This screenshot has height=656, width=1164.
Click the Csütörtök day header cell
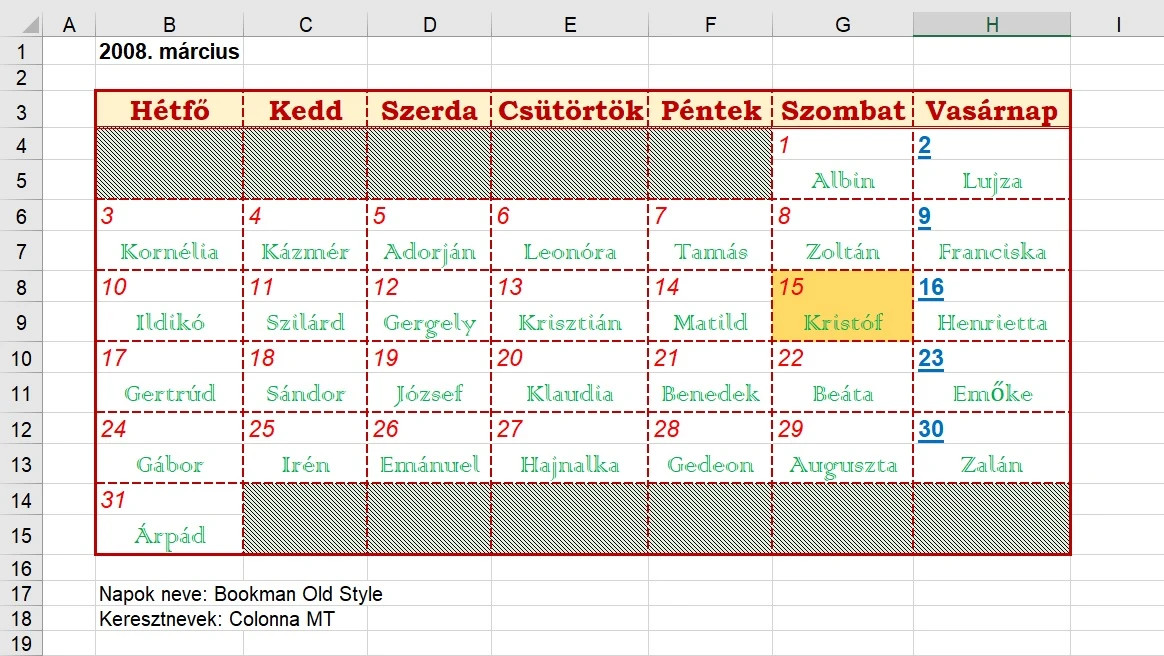tap(569, 110)
